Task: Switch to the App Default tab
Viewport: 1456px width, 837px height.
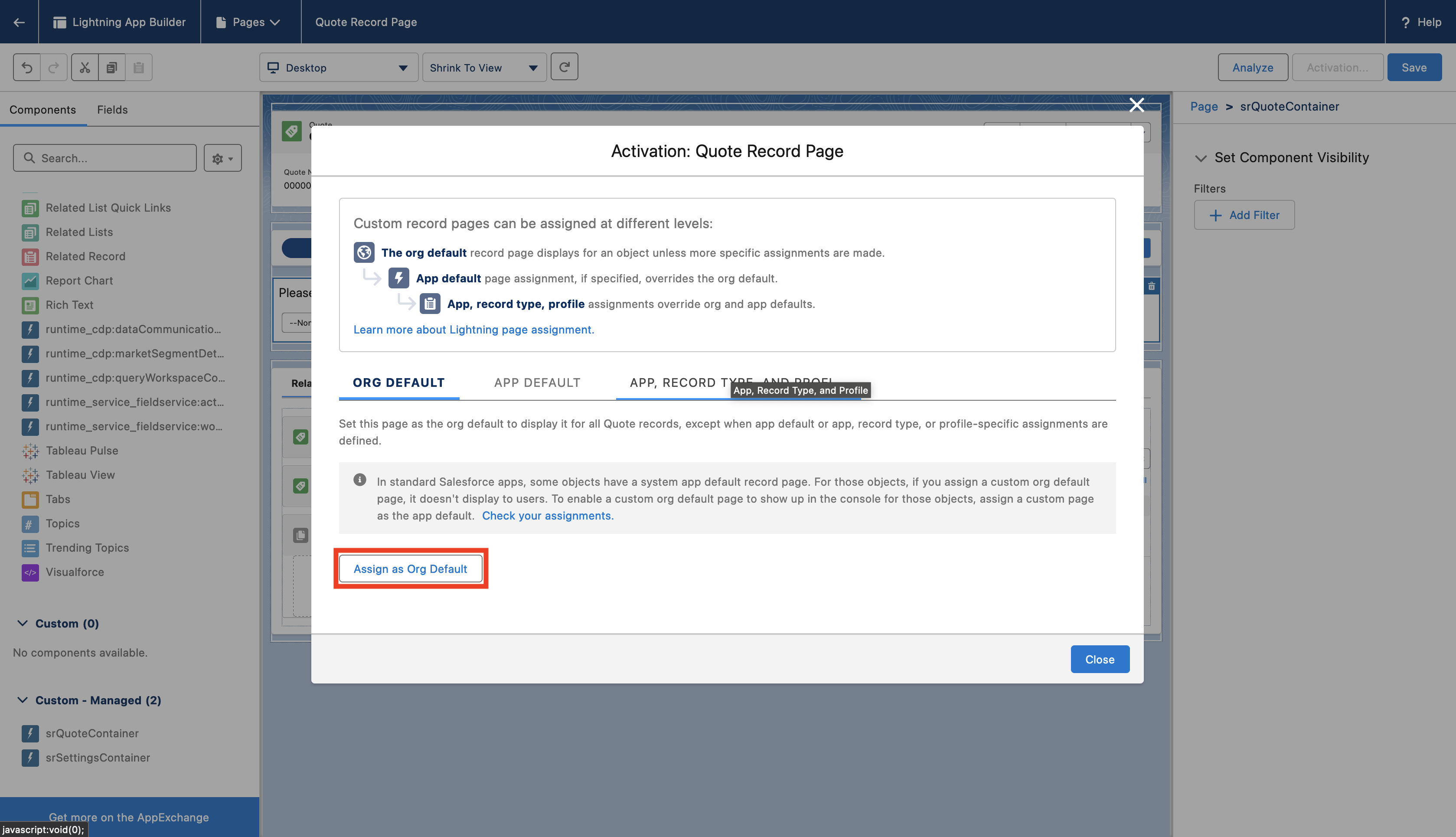Action: coord(537,382)
